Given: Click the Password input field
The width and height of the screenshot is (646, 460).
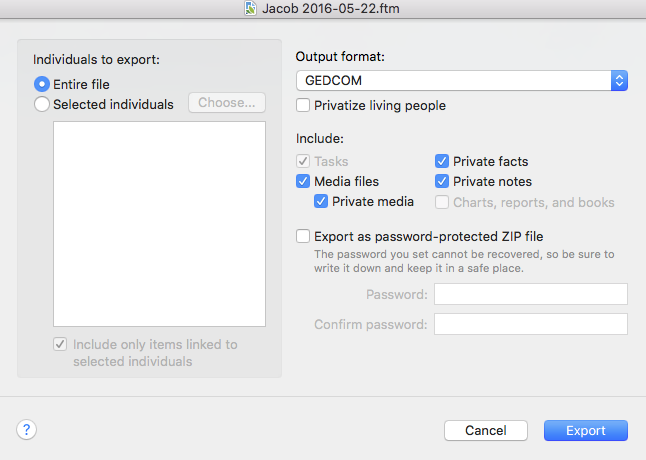Looking at the screenshot, I should 531,294.
